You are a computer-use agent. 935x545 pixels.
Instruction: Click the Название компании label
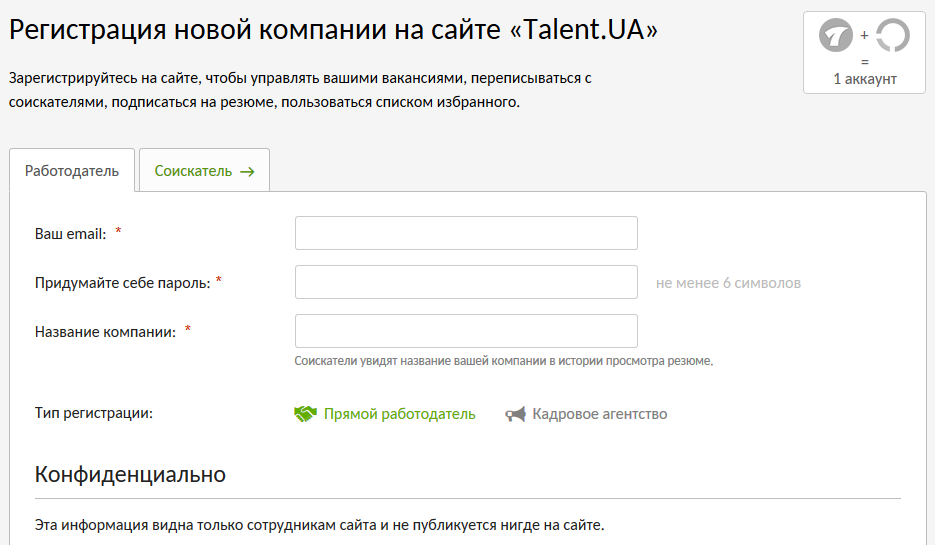(105, 331)
